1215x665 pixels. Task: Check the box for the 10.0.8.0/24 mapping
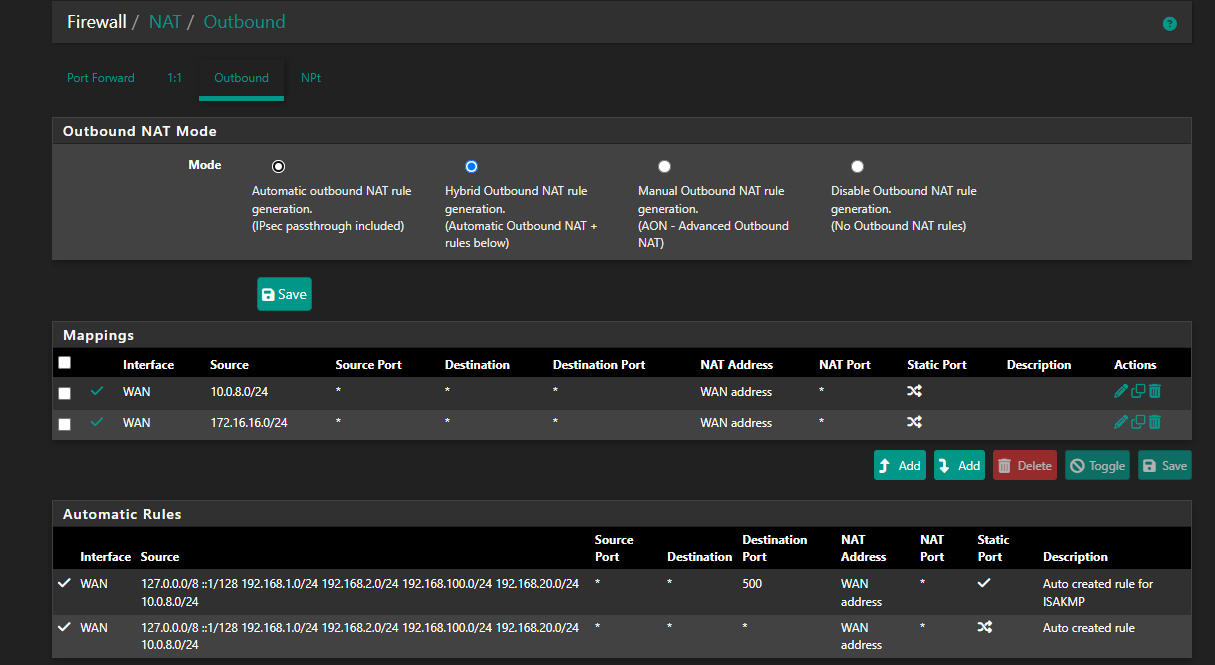tap(65, 394)
